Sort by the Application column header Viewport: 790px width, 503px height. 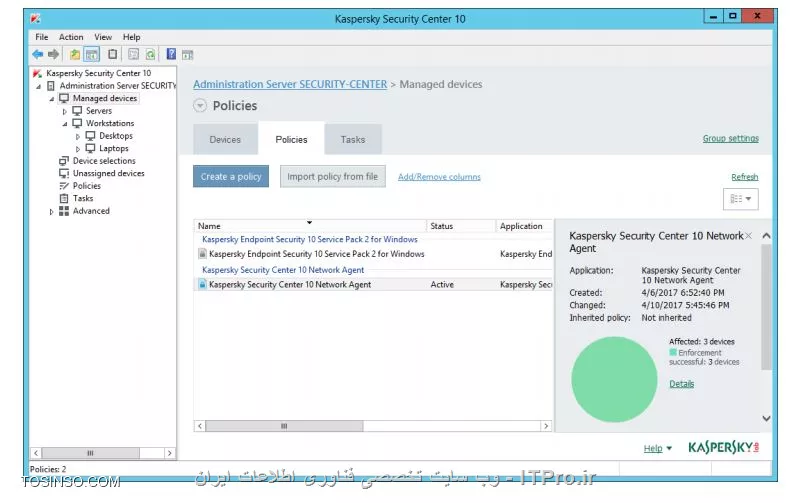click(524, 226)
